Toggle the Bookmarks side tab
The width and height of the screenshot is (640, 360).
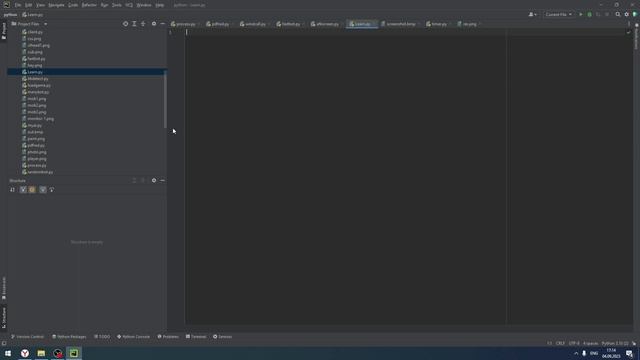point(4,288)
